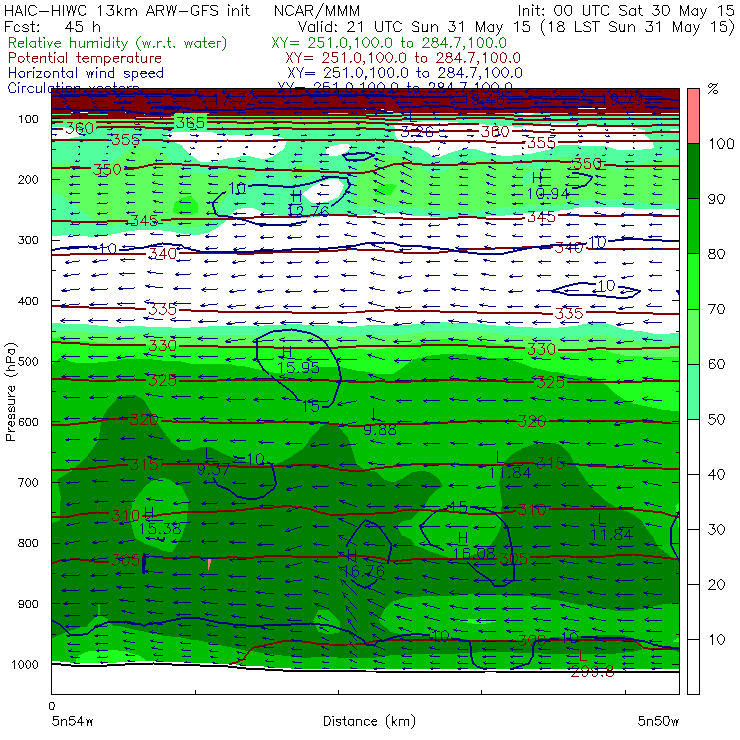Screen dimensions: 740x740
Task: Click the "1000" pressure axis tick label
Action: pyautogui.click(x=25, y=664)
